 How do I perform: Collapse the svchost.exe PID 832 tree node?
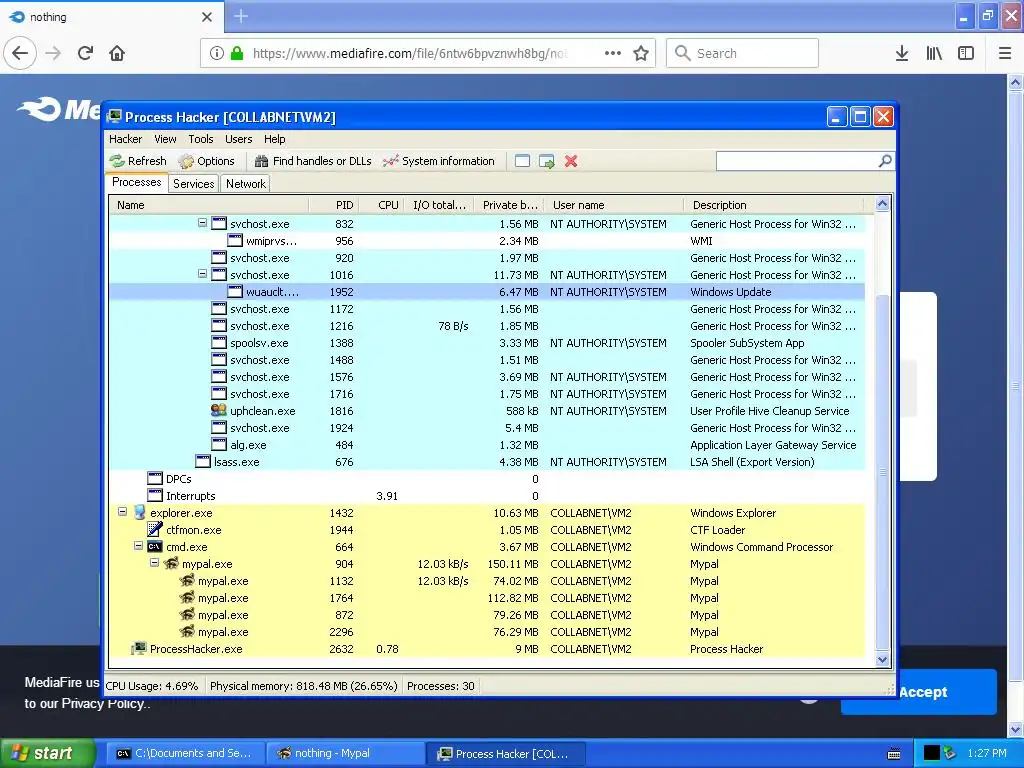(x=202, y=223)
